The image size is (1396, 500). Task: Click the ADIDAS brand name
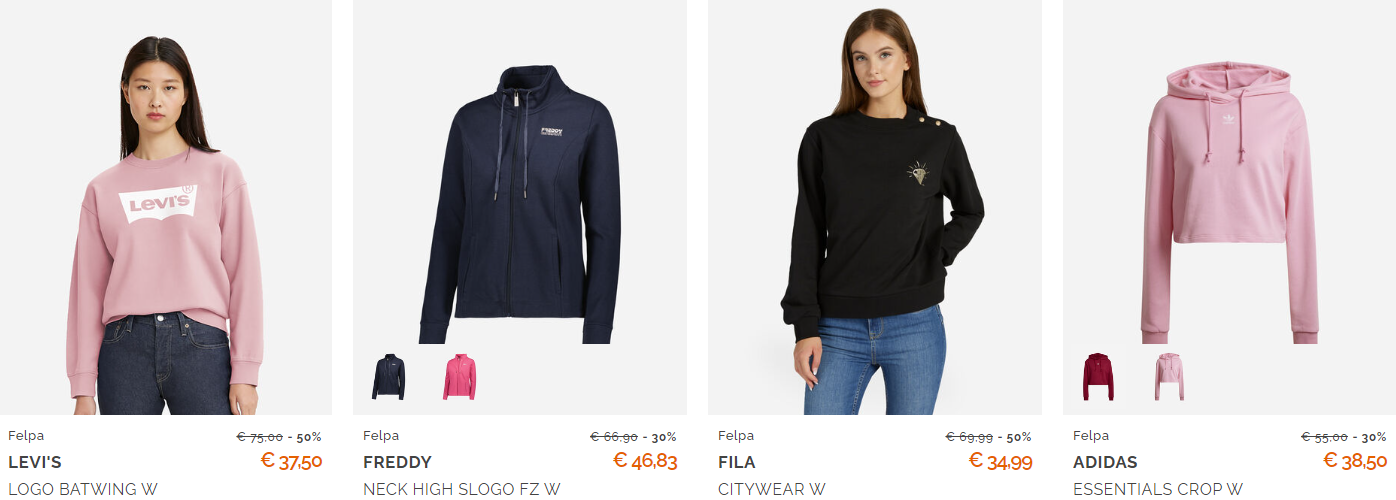(1105, 462)
